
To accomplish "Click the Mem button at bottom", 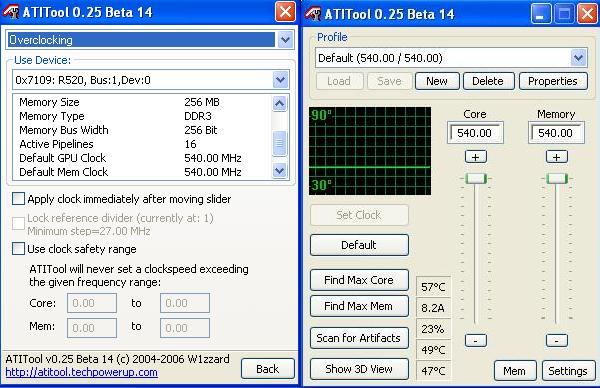I will pyautogui.click(x=515, y=371).
